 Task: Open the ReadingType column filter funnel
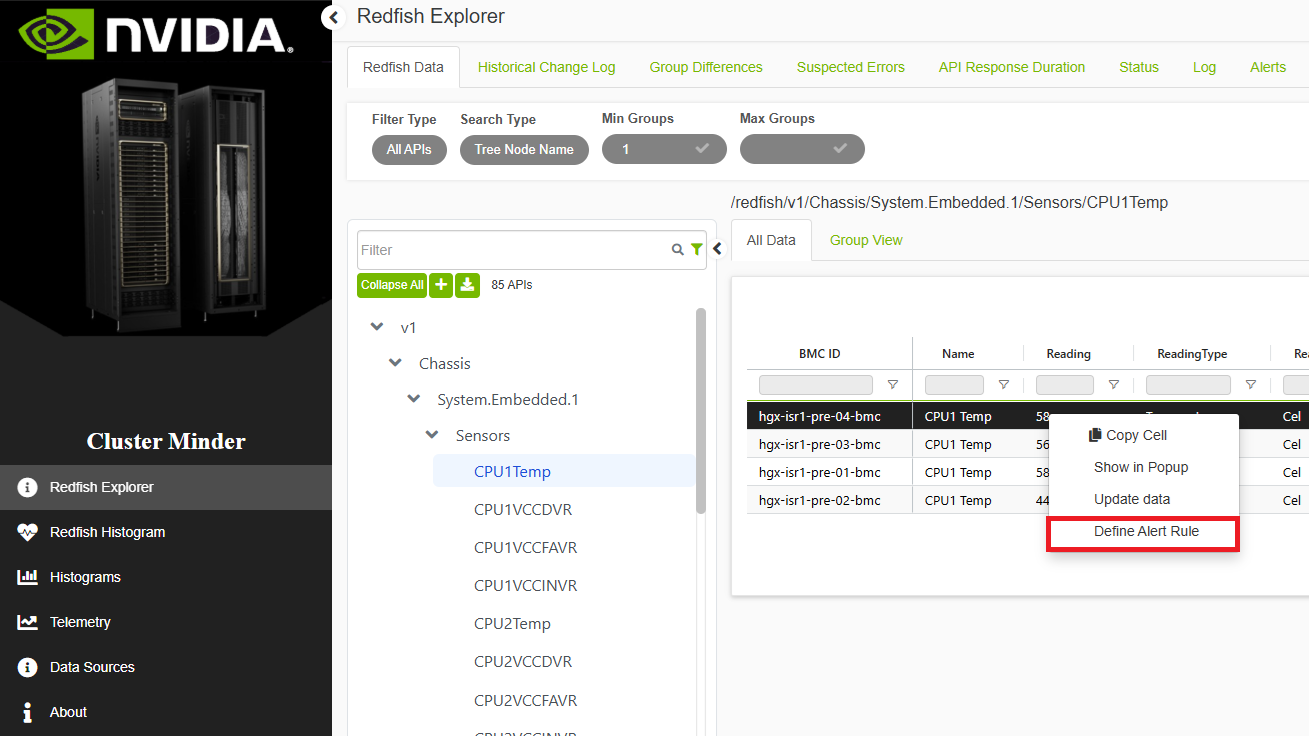click(x=1251, y=385)
